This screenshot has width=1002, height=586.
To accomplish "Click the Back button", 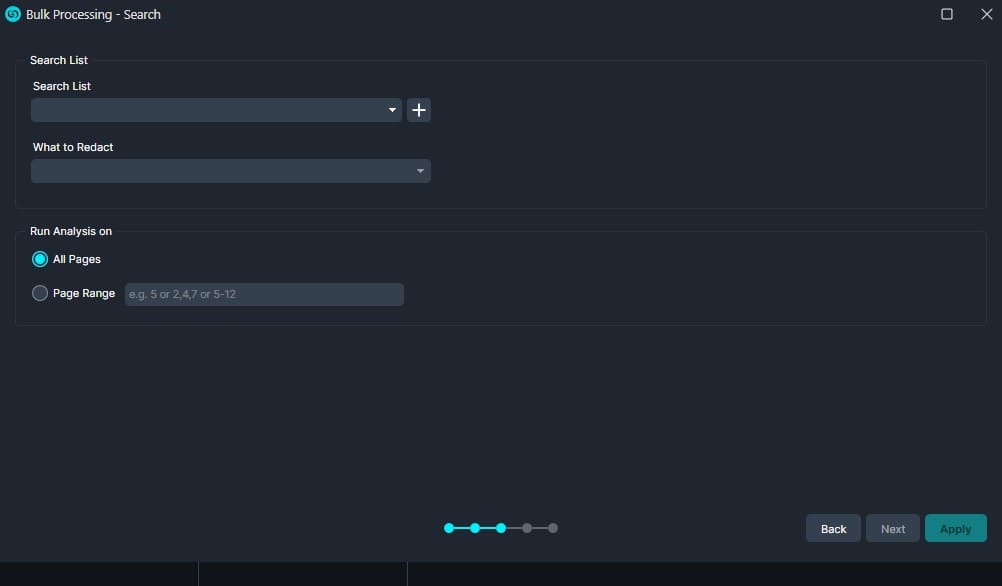I will pos(832,528).
